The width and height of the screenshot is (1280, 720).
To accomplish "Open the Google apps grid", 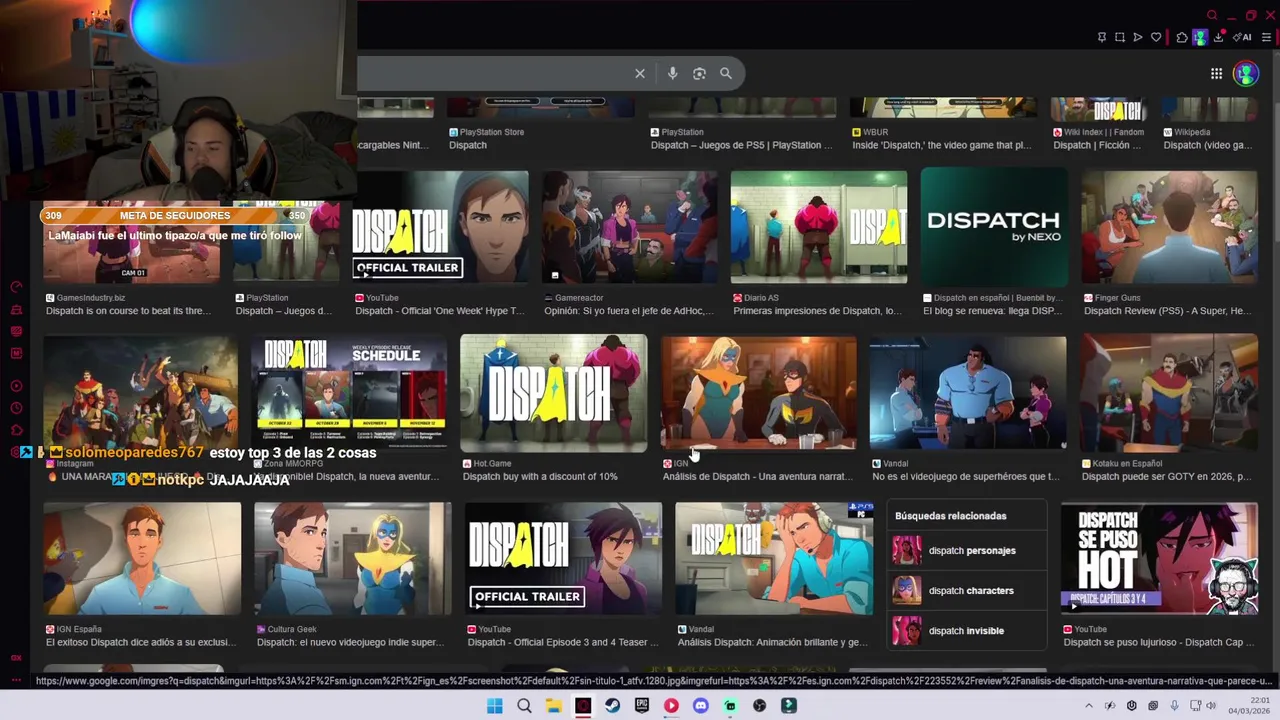I will (x=1216, y=73).
